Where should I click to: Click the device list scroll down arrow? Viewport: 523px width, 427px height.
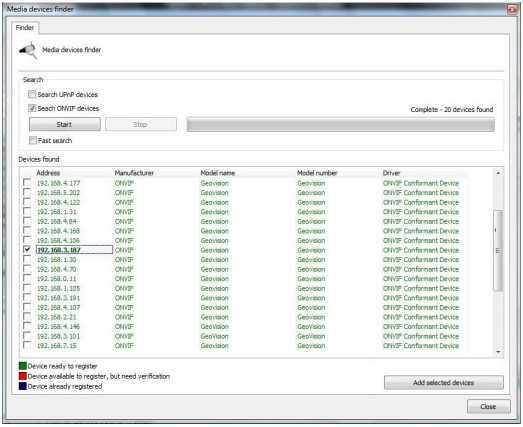pos(498,352)
